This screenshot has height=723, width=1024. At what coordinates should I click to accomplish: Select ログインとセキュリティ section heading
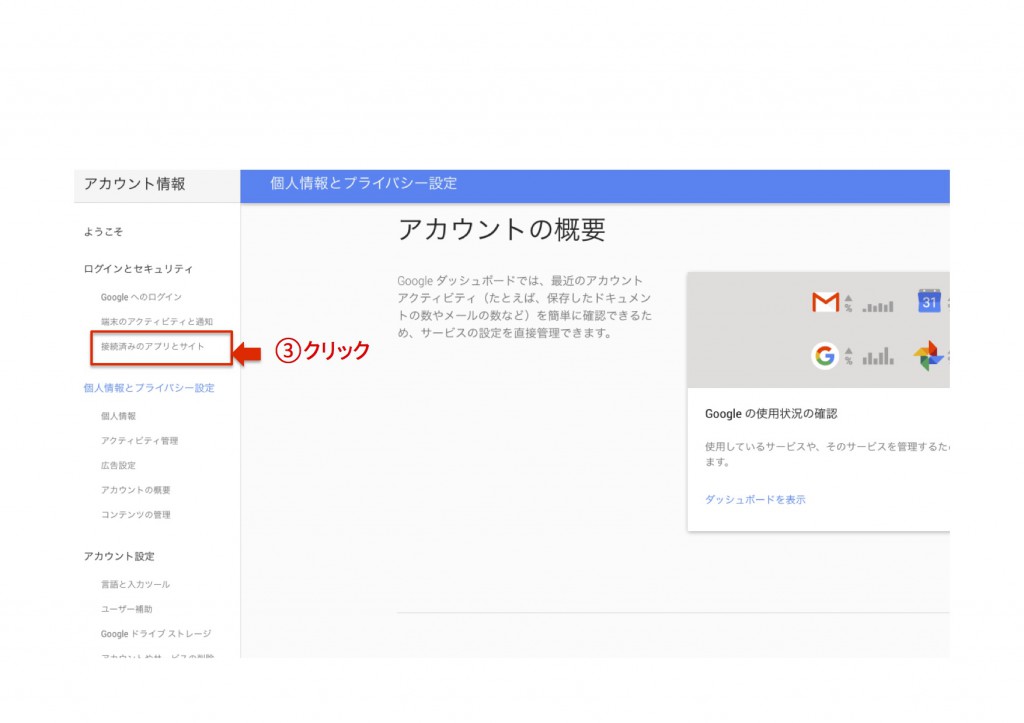pos(138,269)
